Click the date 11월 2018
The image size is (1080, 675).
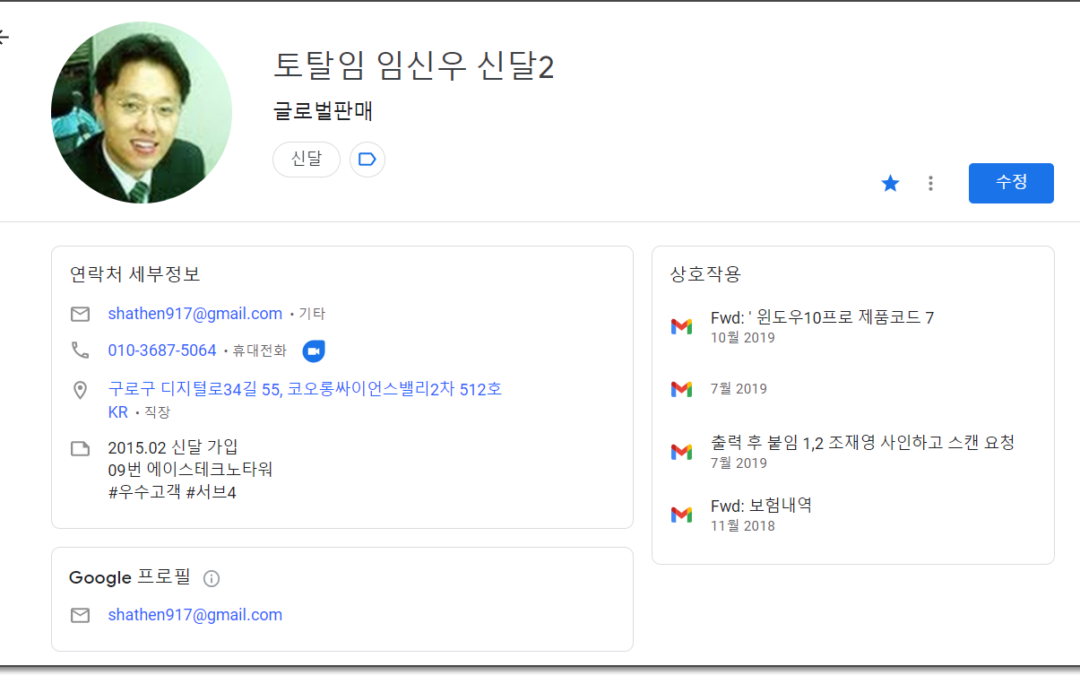point(742,526)
